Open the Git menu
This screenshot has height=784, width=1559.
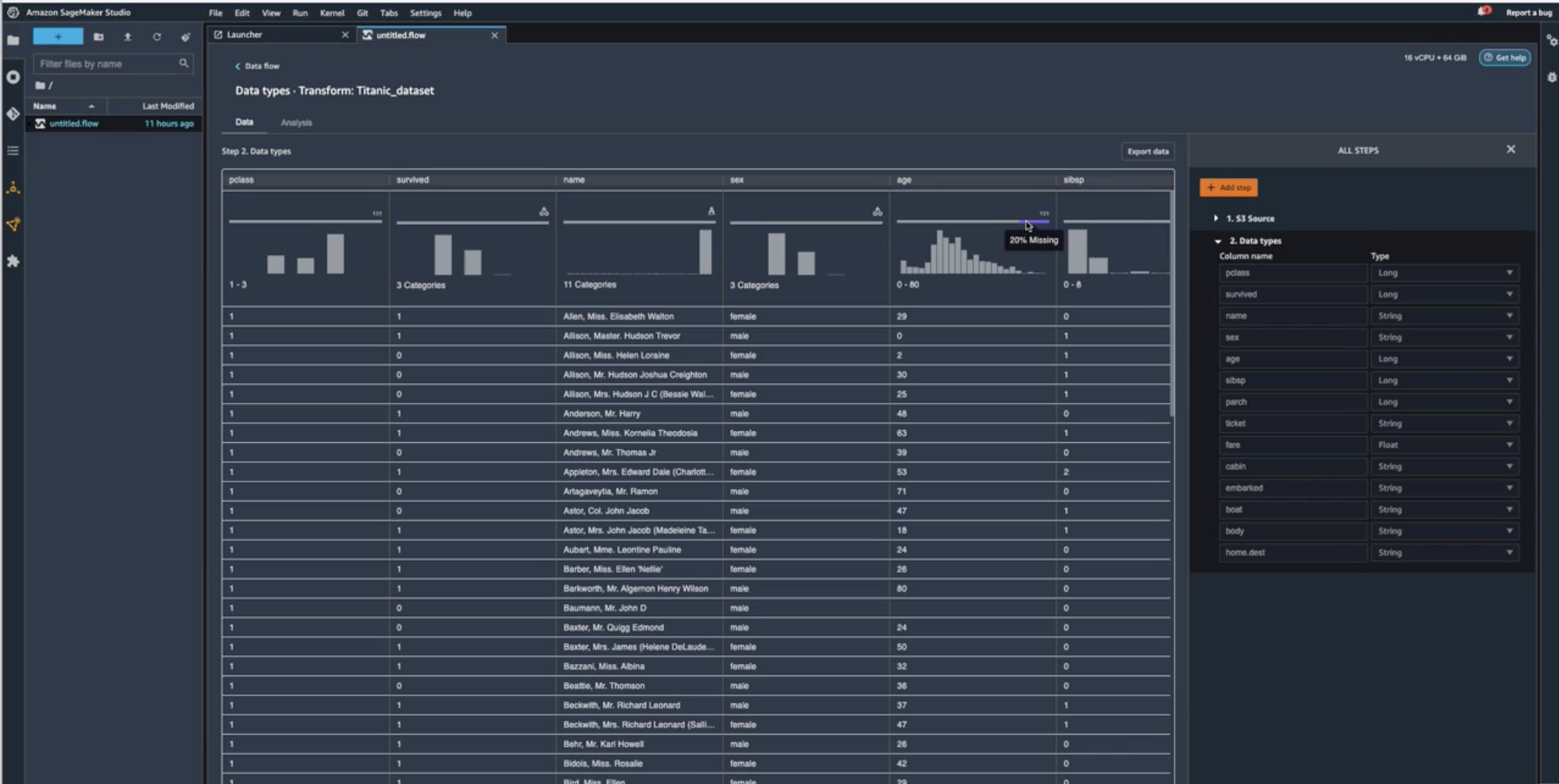tap(362, 13)
